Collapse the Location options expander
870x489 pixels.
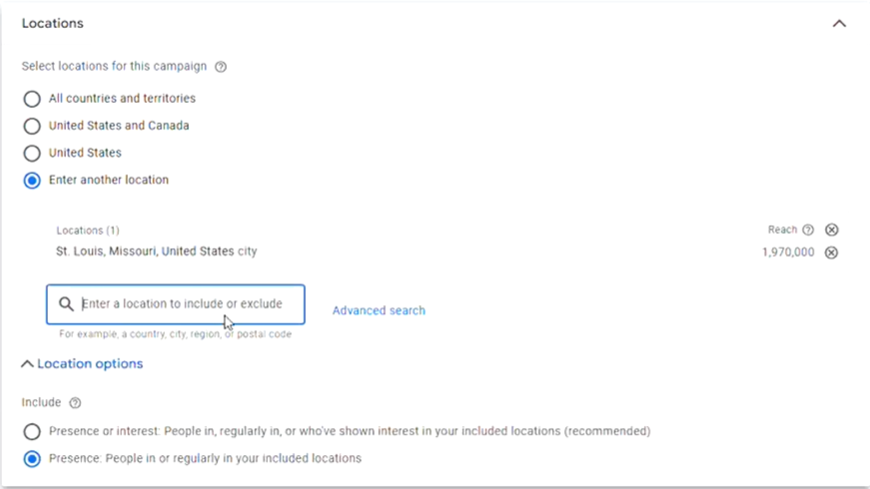pos(82,364)
